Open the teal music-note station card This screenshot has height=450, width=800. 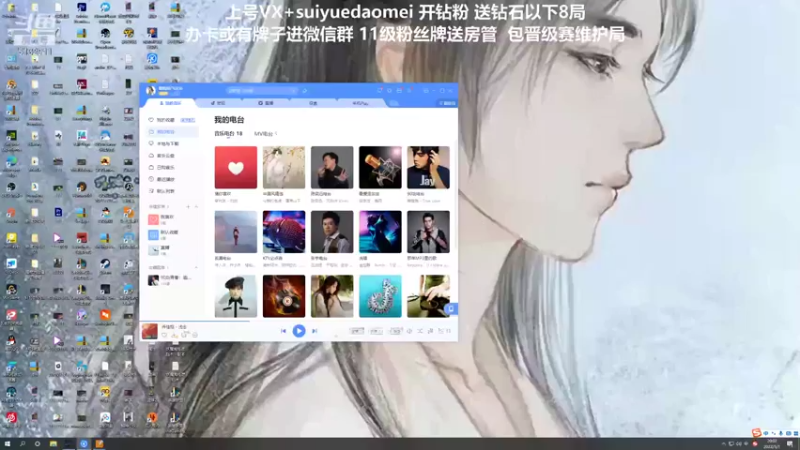(x=380, y=296)
